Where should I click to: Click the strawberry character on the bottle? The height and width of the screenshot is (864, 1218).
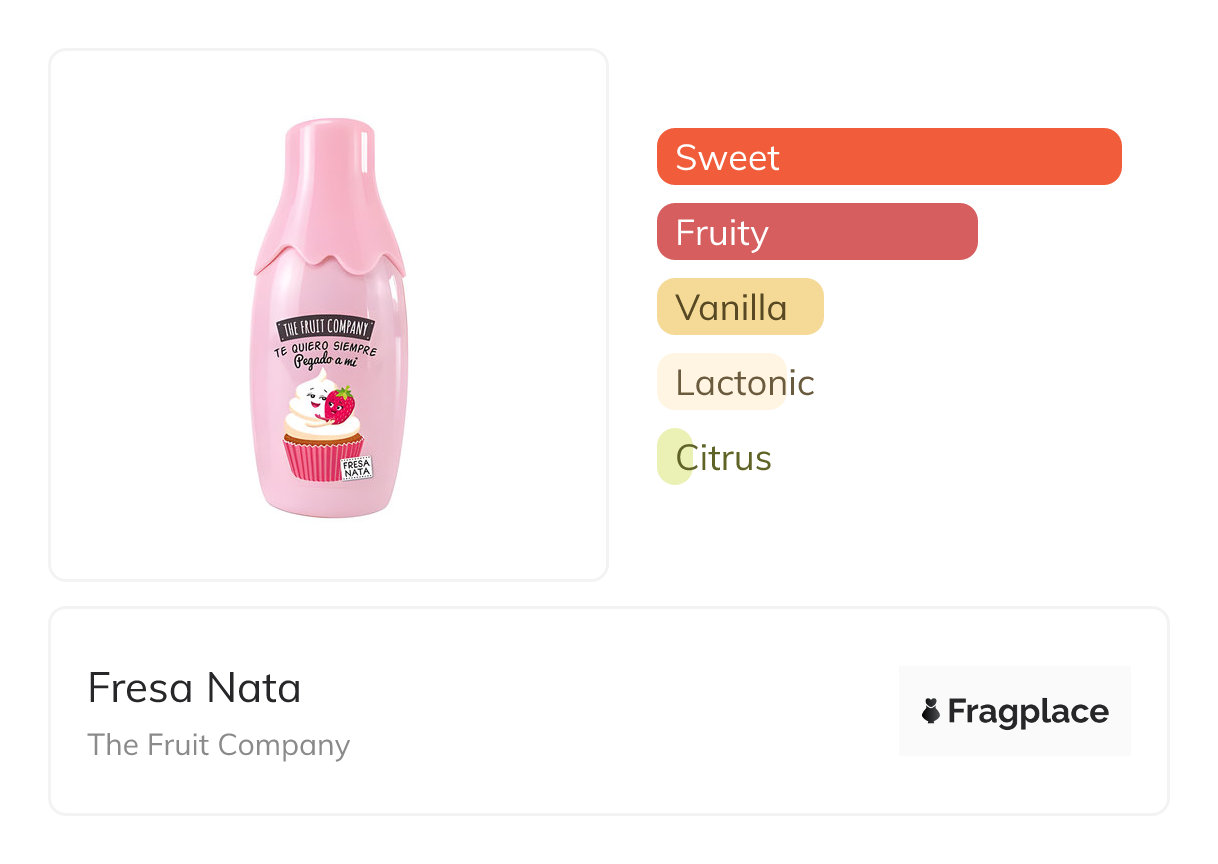(340, 405)
